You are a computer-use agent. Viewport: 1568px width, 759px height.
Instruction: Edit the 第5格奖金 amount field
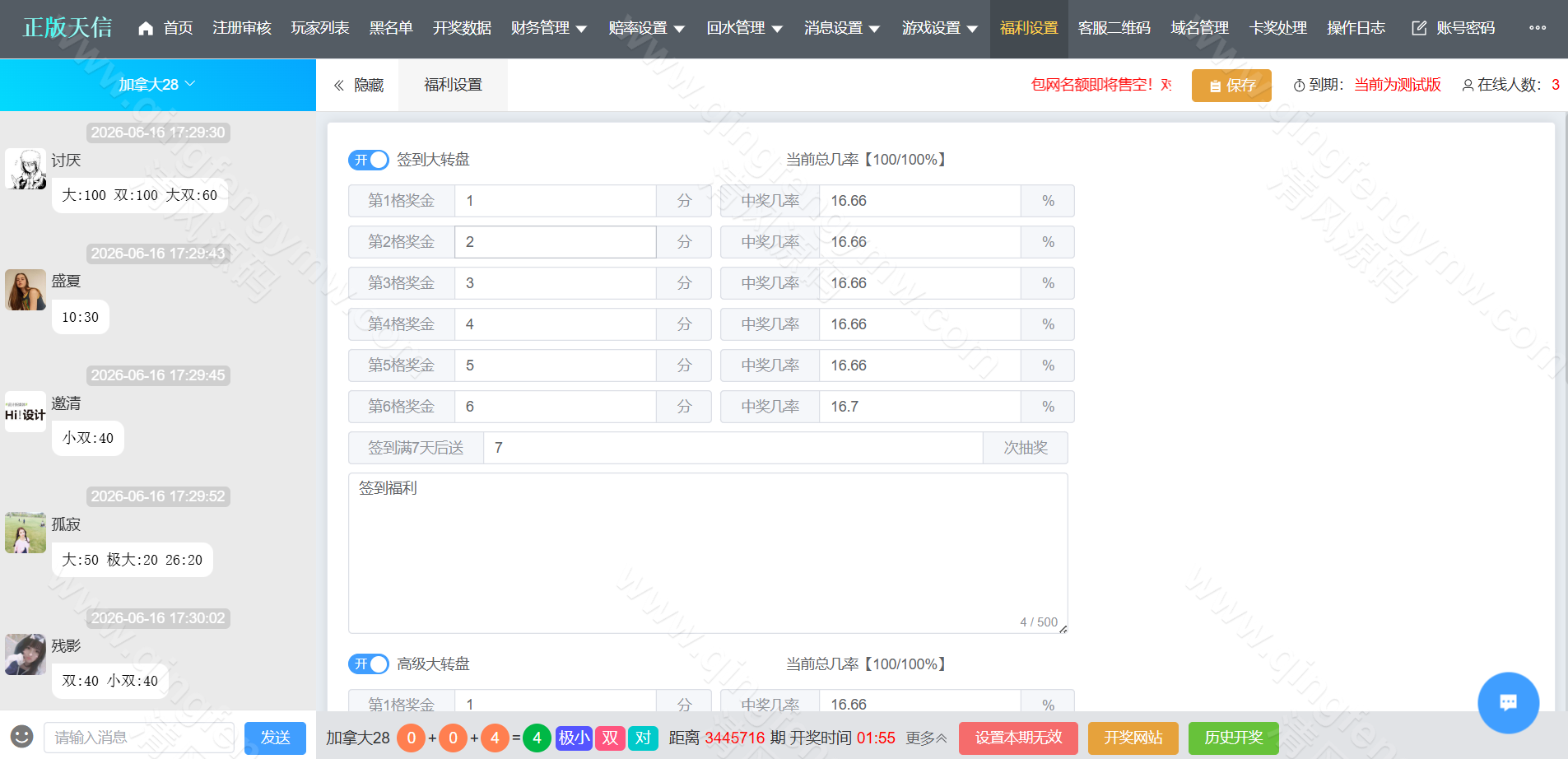pyautogui.click(x=556, y=366)
